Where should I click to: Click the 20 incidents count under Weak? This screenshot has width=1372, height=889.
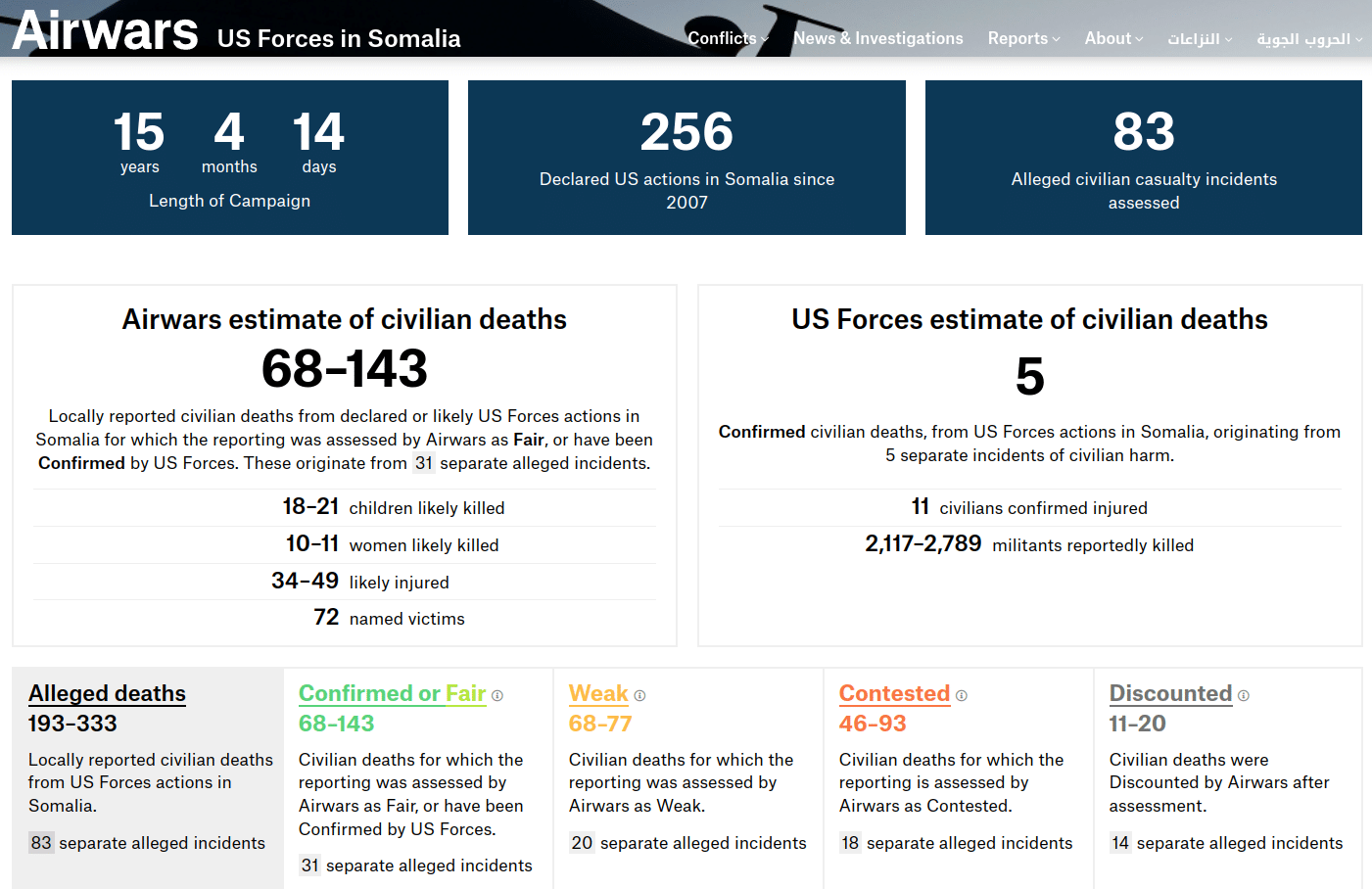click(582, 843)
